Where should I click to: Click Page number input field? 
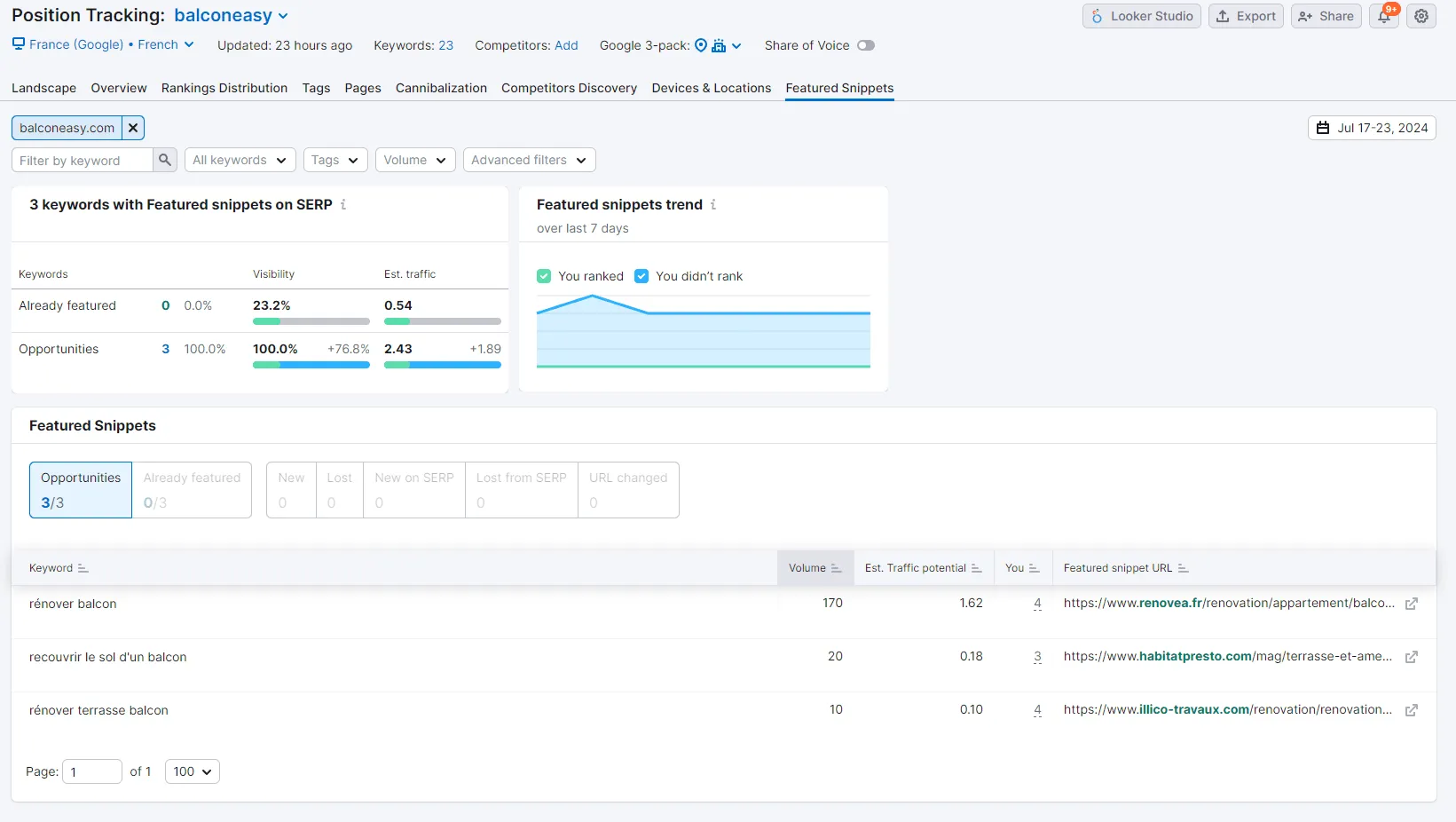[x=92, y=771]
